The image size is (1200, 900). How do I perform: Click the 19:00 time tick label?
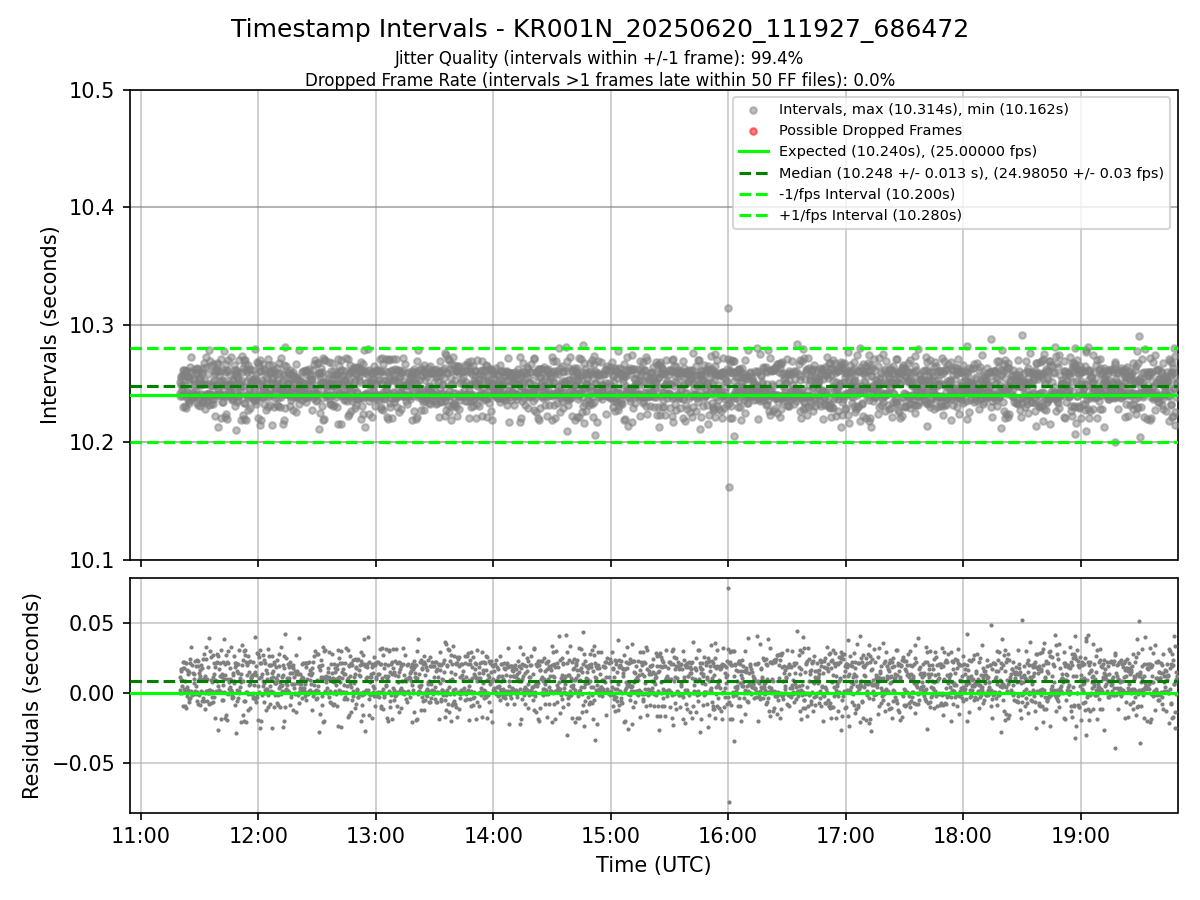(1080, 834)
